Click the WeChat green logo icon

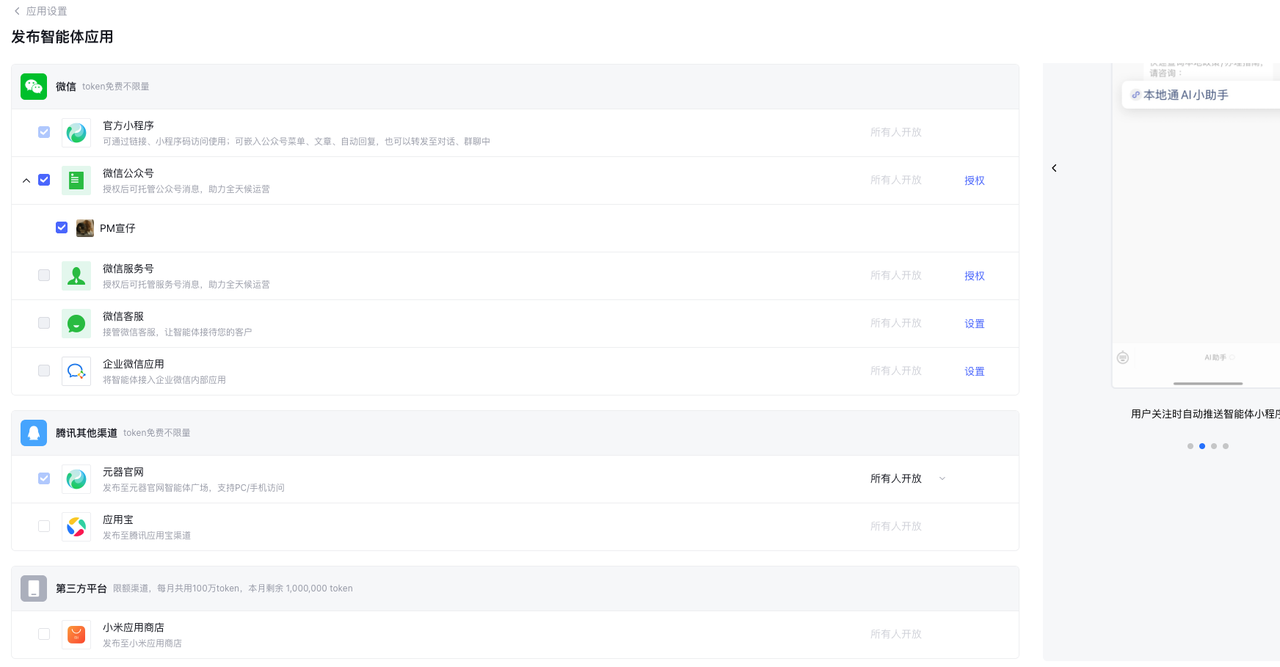[34, 86]
